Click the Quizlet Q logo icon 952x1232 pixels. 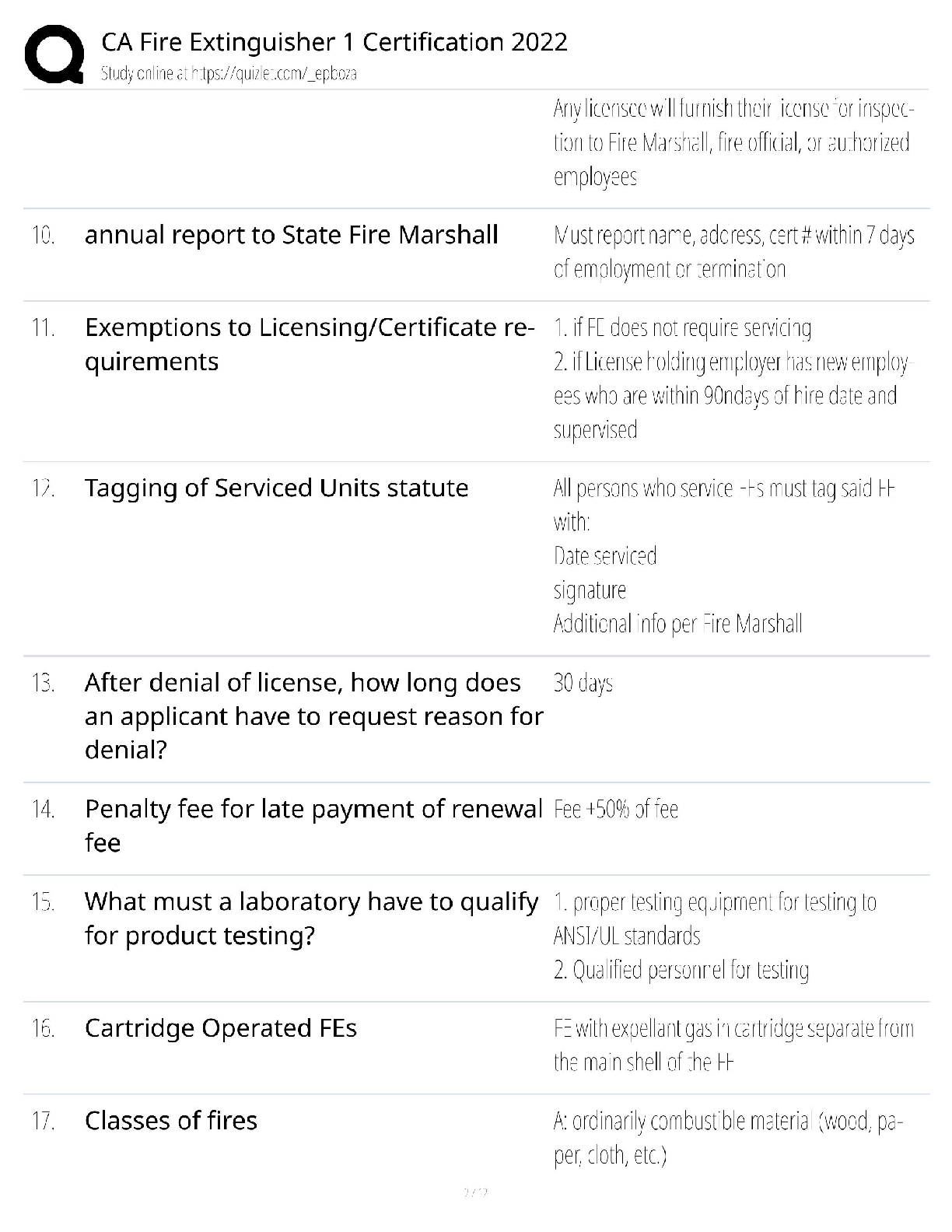click(x=54, y=54)
